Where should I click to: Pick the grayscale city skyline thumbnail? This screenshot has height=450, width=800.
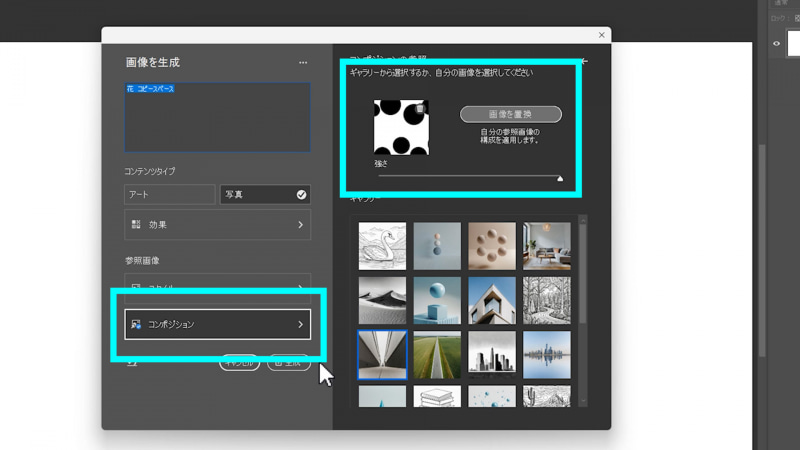click(492, 355)
